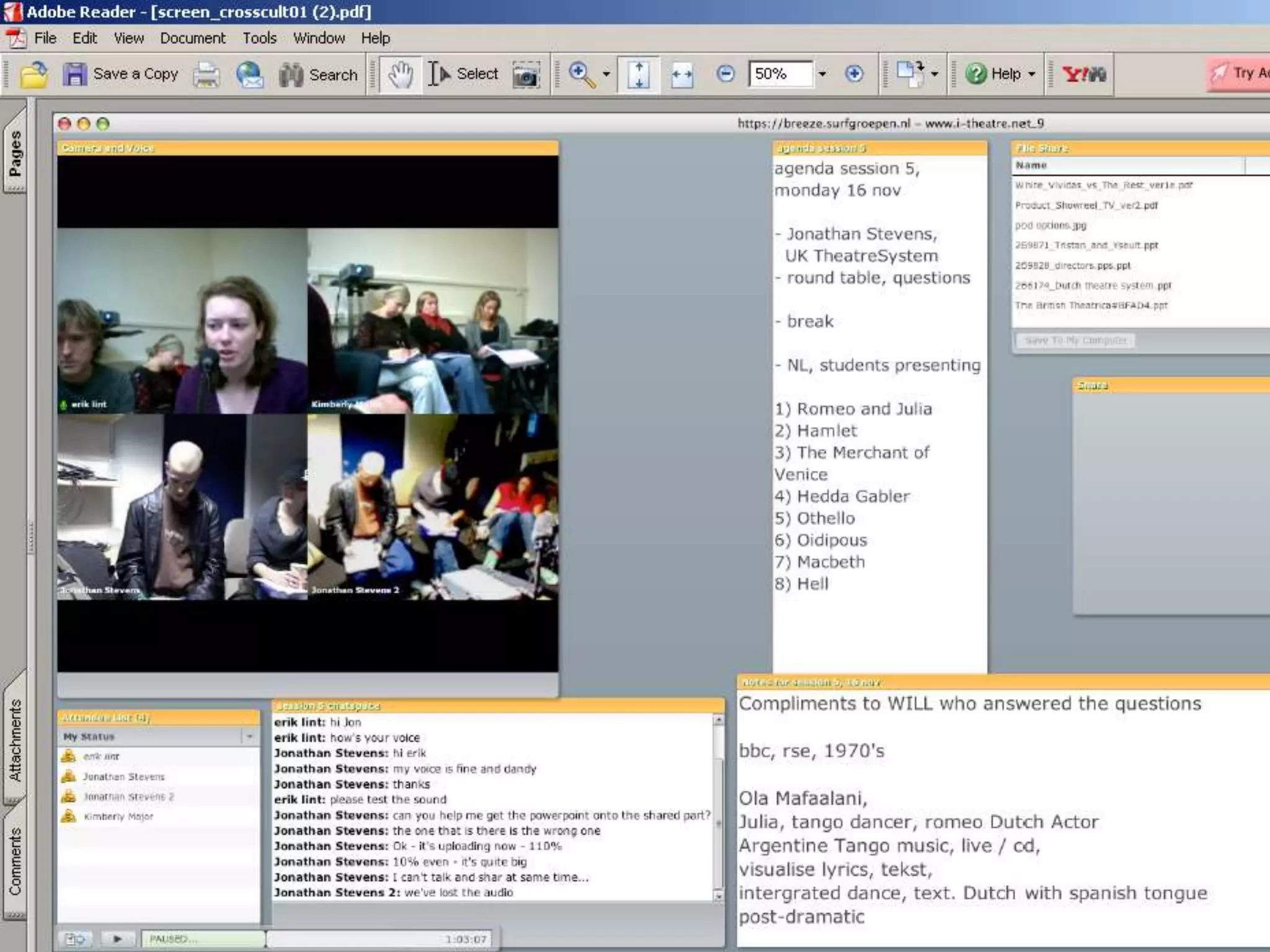The image size is (1270, 952).
Task: Select the Zoom In magnifier tool
Action: coord(581,74)
